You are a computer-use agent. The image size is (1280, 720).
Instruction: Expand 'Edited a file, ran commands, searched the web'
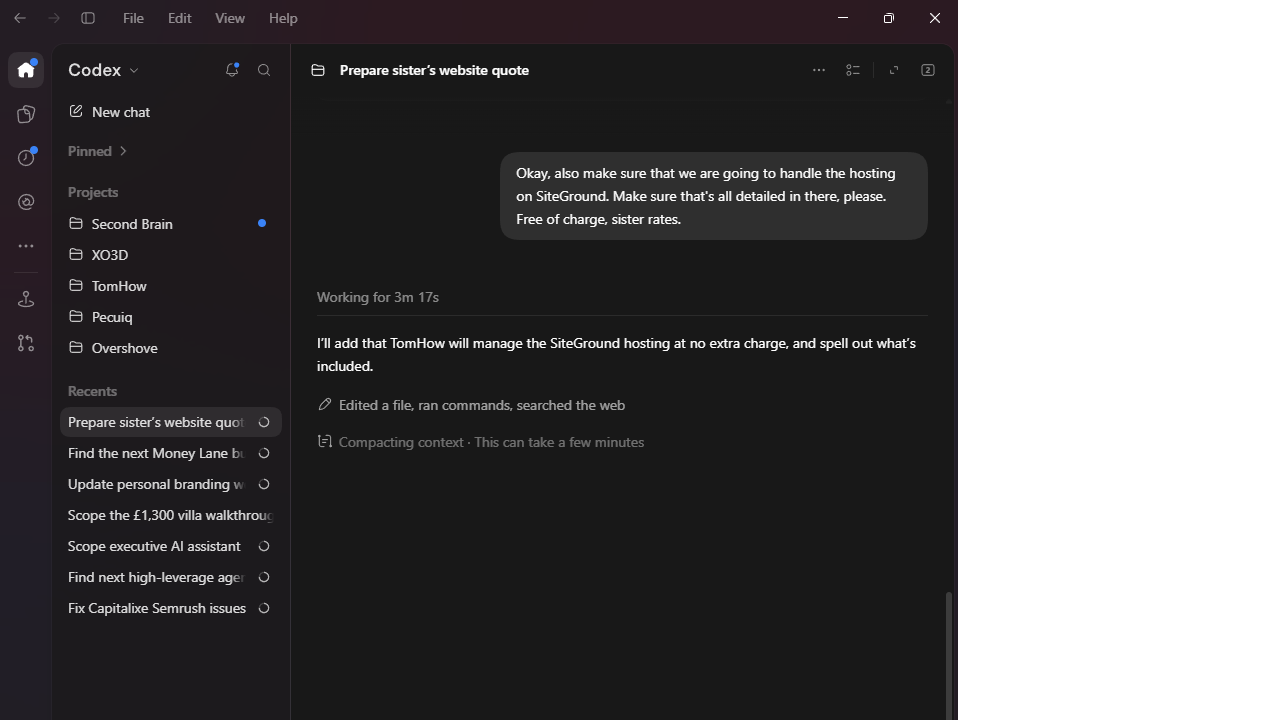[x=471, y=405]
